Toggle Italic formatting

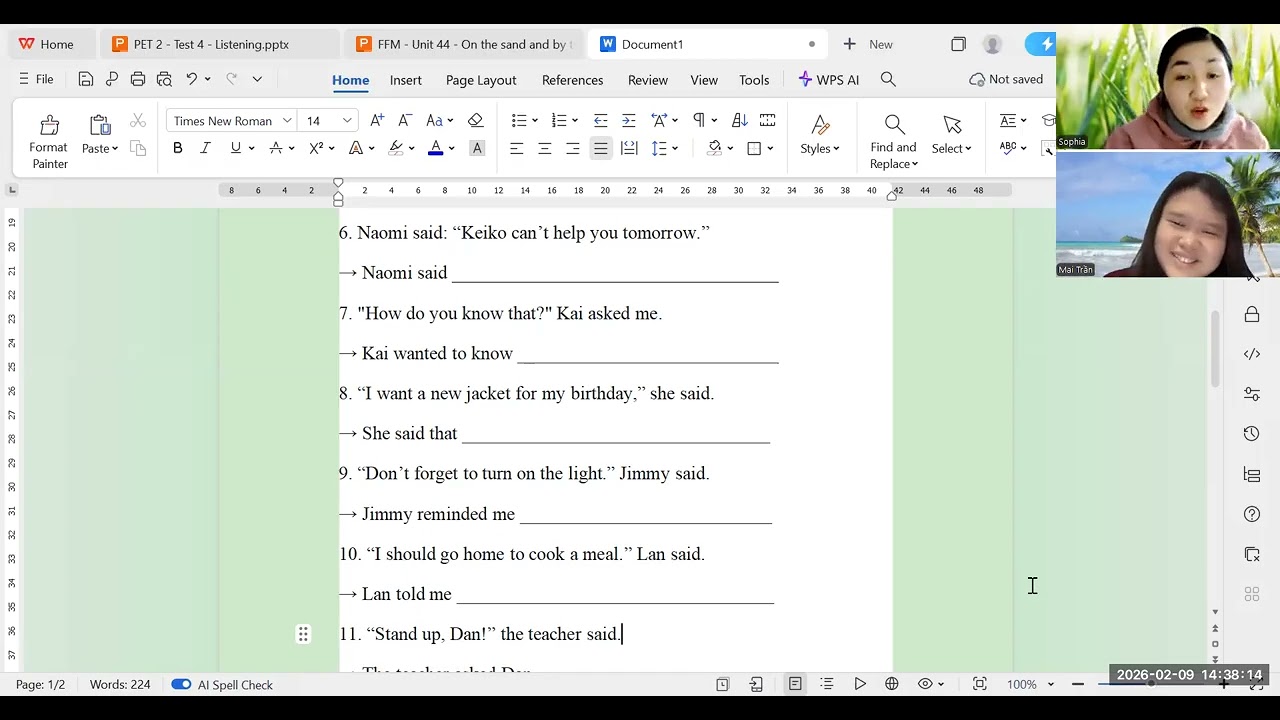click(205, 148)
